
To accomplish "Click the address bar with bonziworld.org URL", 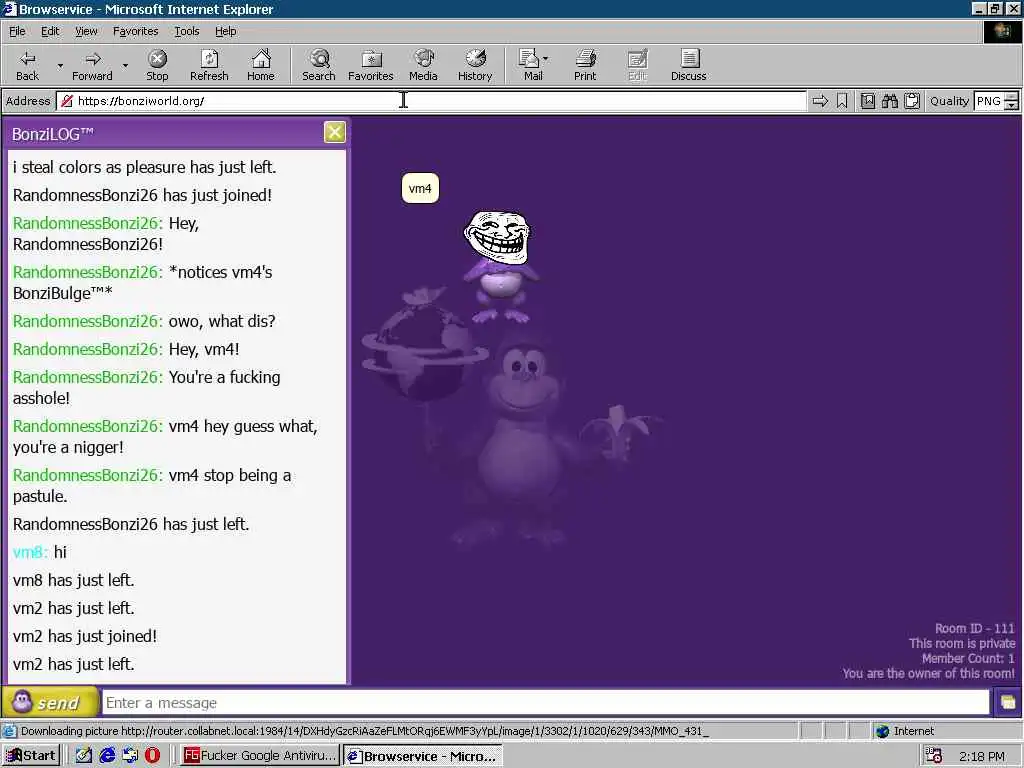I will tap(431, 101).
